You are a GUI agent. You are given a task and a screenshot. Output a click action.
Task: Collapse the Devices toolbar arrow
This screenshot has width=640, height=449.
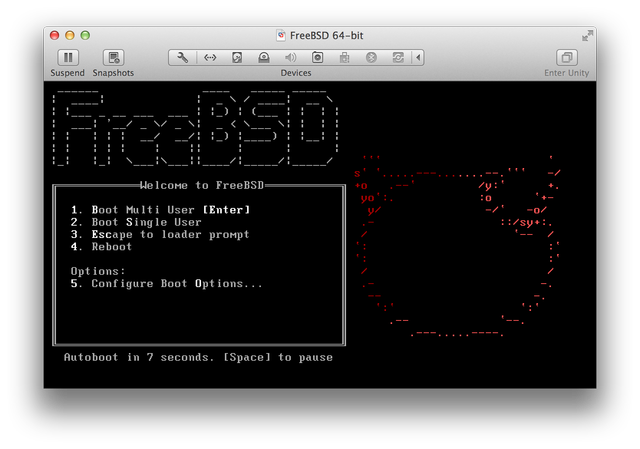point(418,58)
